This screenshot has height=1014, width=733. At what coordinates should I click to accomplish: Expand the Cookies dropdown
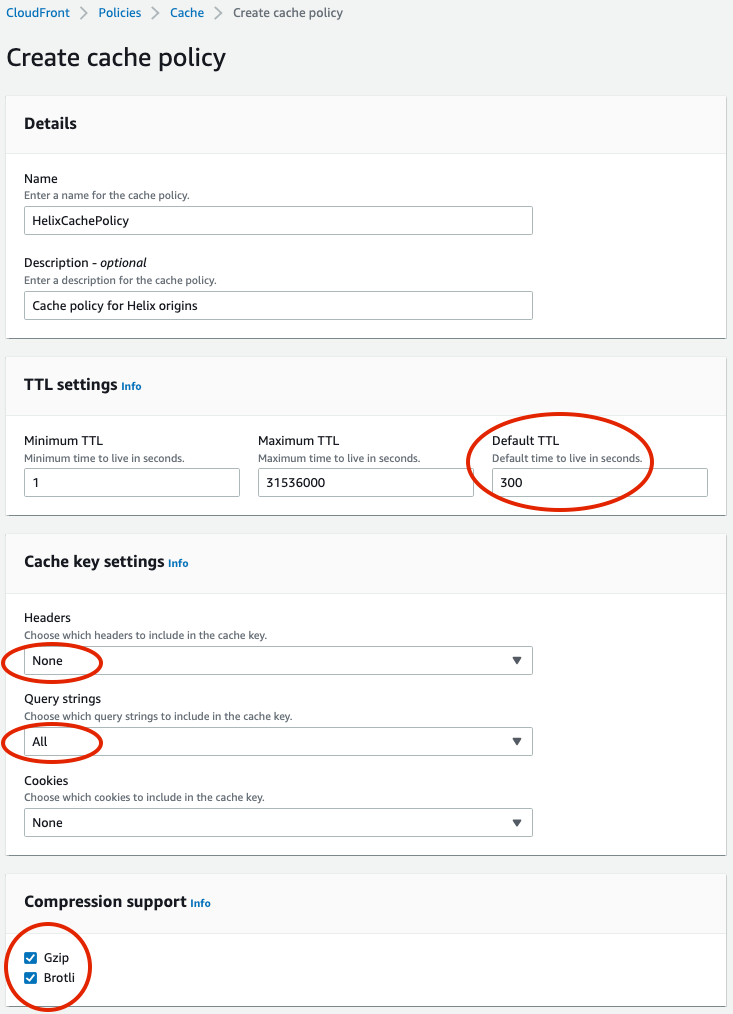point(278,823)
